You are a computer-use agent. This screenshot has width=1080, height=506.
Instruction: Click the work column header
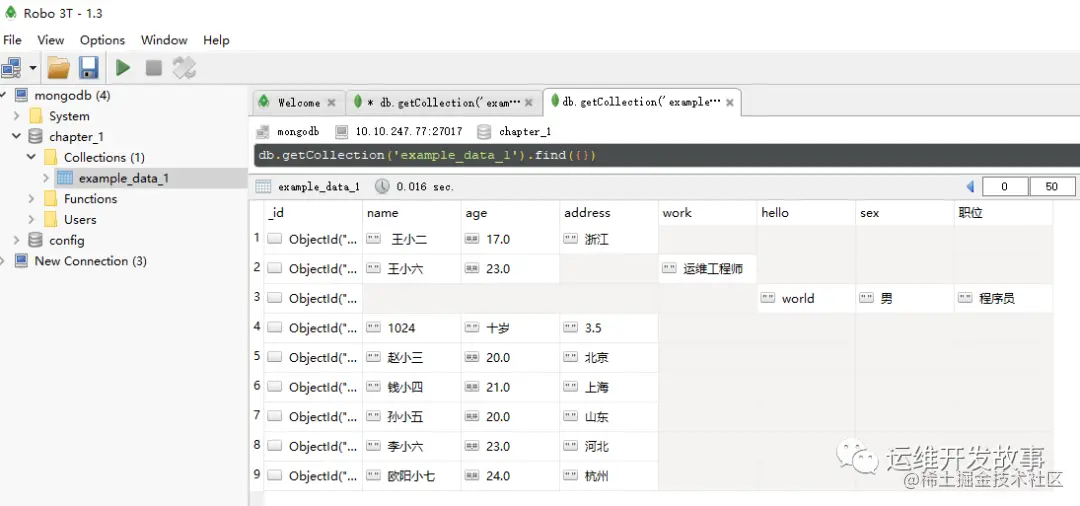[707, 213]
